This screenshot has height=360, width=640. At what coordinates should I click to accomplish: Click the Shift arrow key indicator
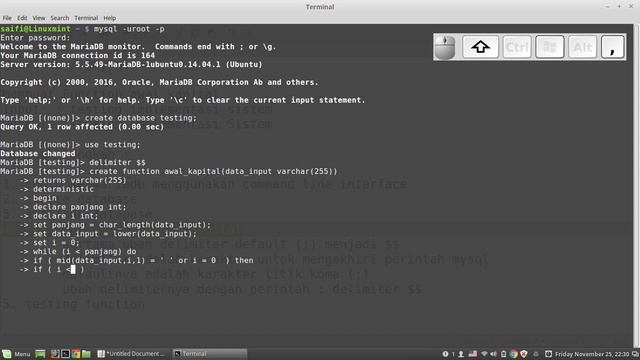tap(480, 47)
